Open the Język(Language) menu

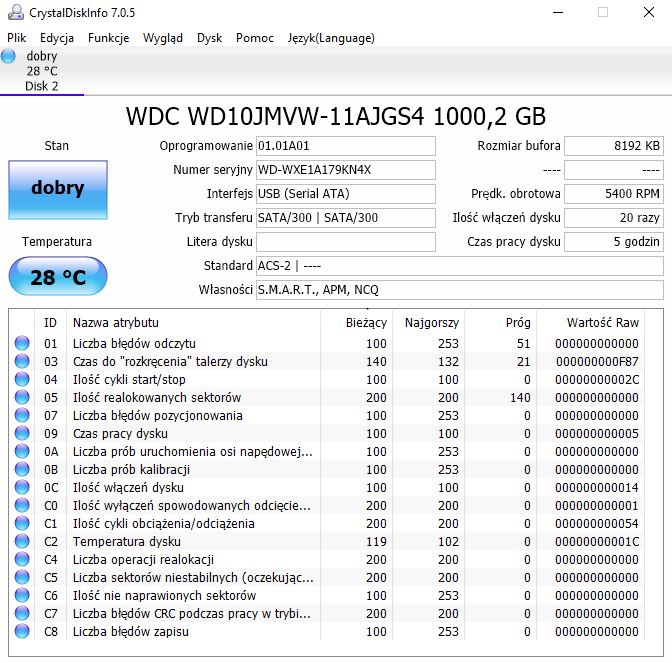331,38
